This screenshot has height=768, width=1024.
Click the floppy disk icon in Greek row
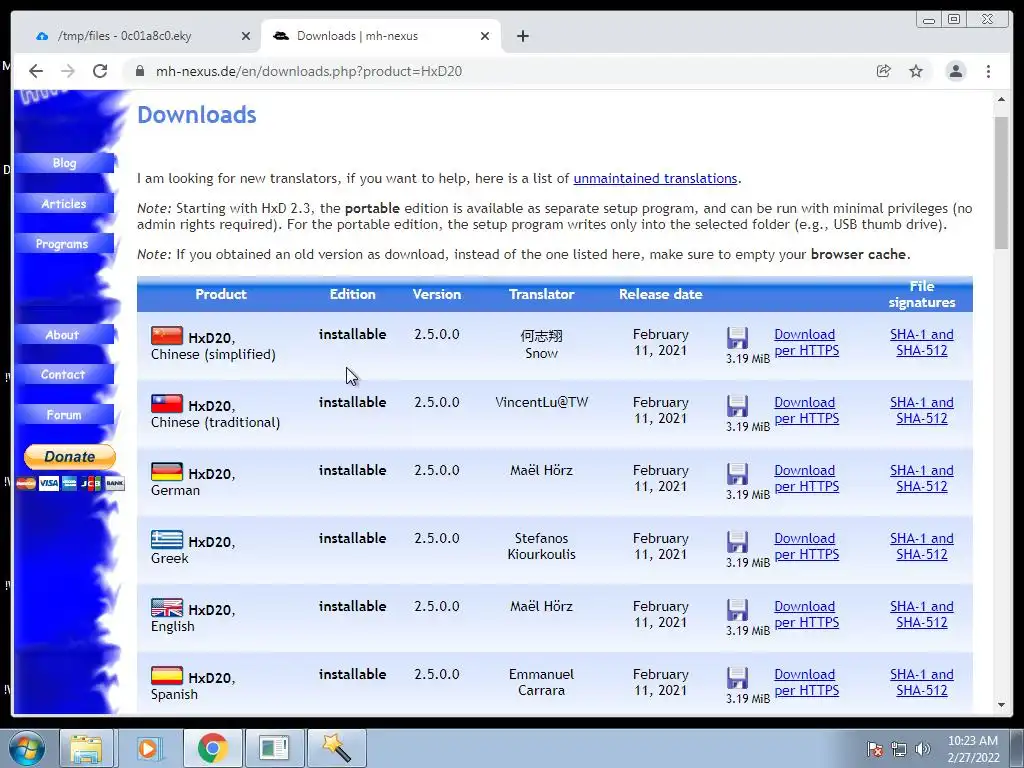pyautogui.click(x=737, y=542)
